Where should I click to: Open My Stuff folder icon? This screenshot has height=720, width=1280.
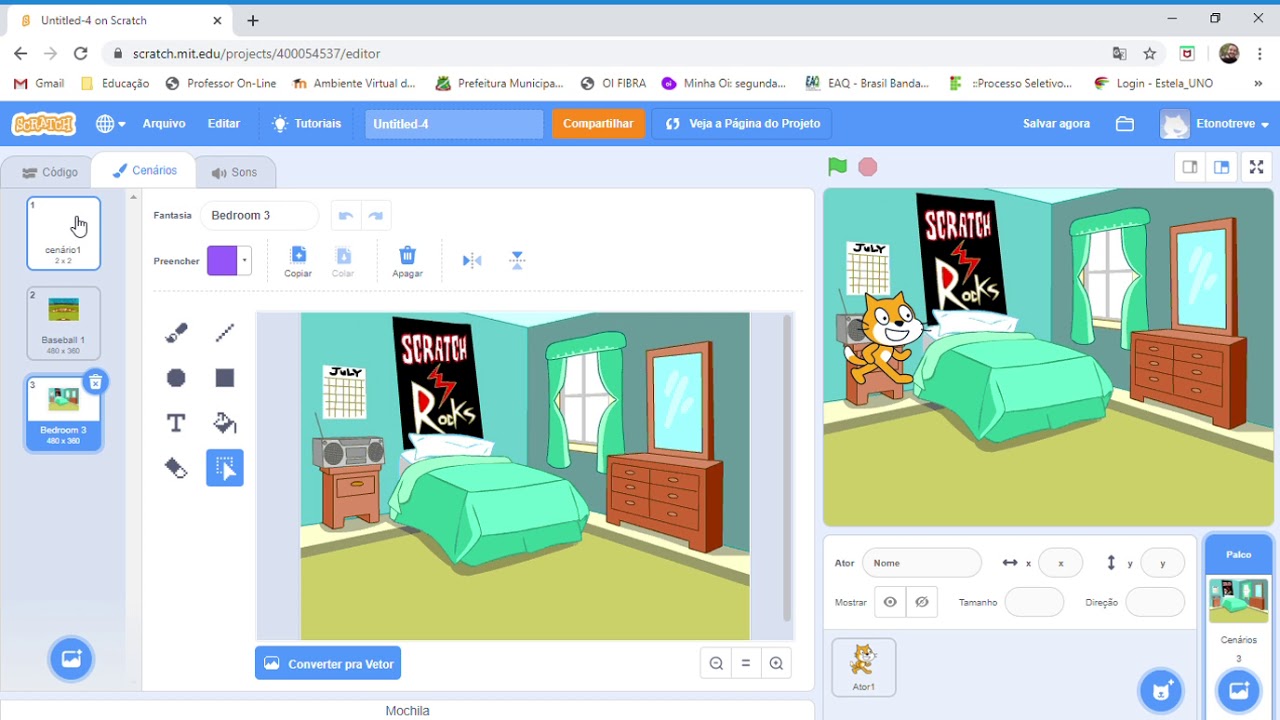(1125, 124)
